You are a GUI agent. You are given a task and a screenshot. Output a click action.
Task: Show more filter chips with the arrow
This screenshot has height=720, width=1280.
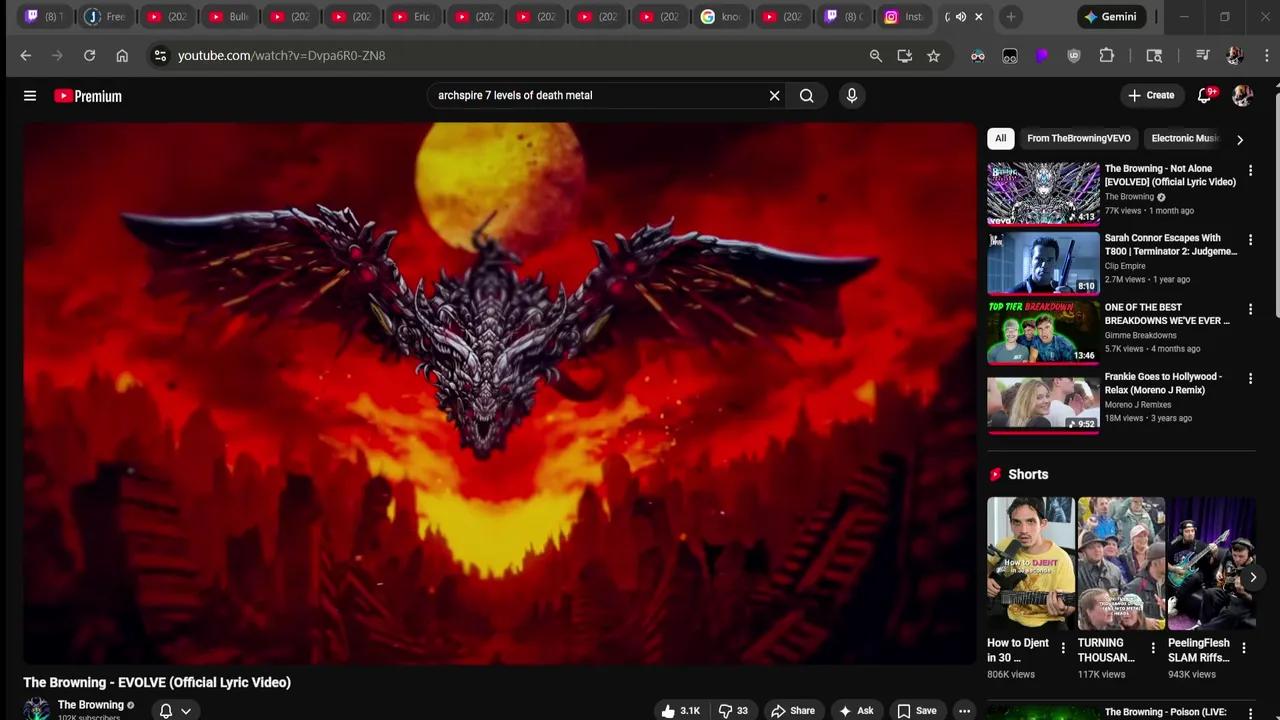(1240, 140)
